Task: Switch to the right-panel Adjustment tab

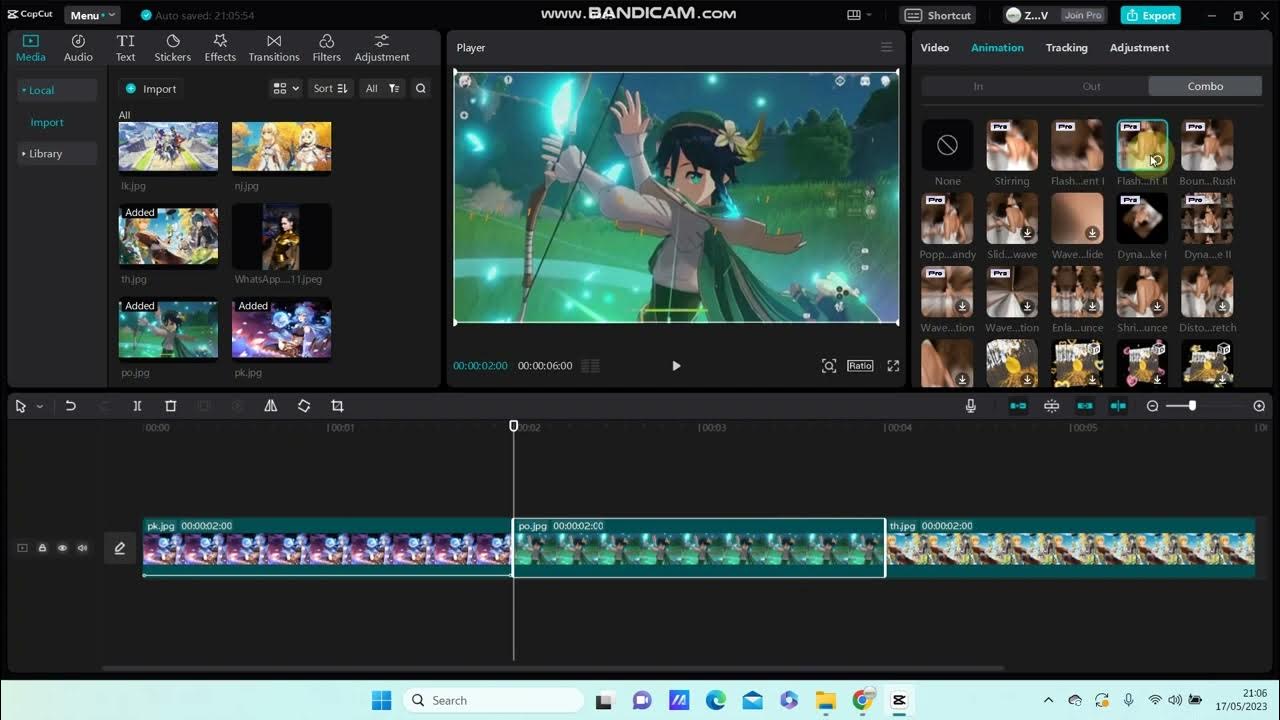Action: pyautogui.click(x=1139, y=48)
